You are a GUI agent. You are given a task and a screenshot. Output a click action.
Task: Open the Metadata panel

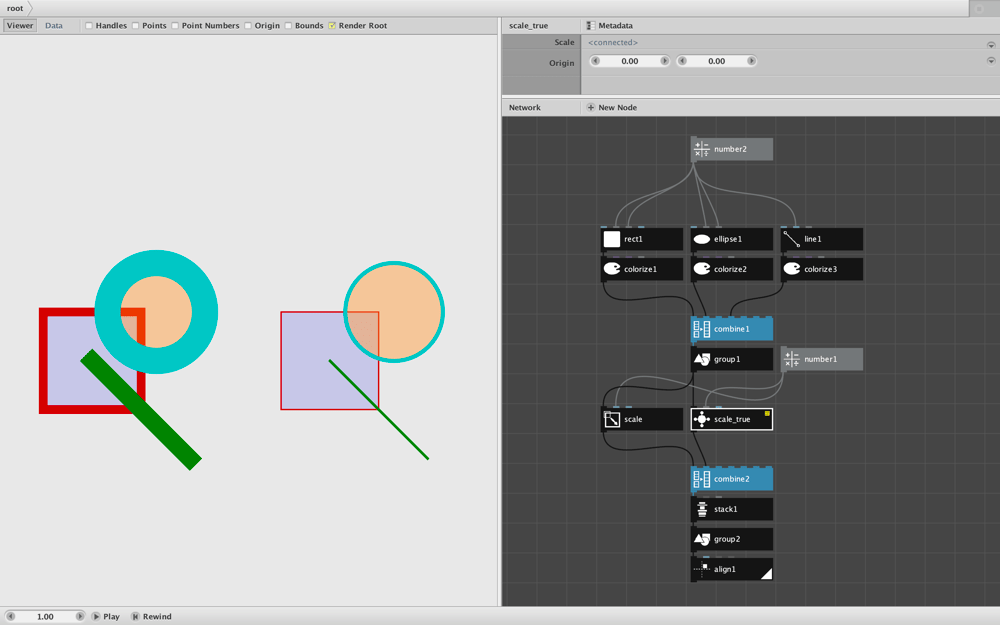(610, 26)
